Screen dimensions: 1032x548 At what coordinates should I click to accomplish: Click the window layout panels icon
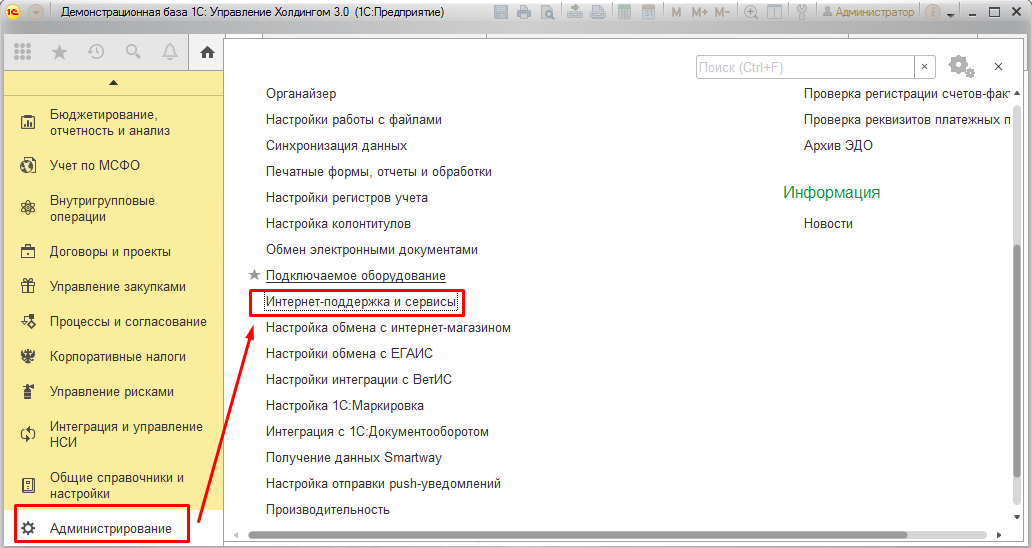(774, 12)
